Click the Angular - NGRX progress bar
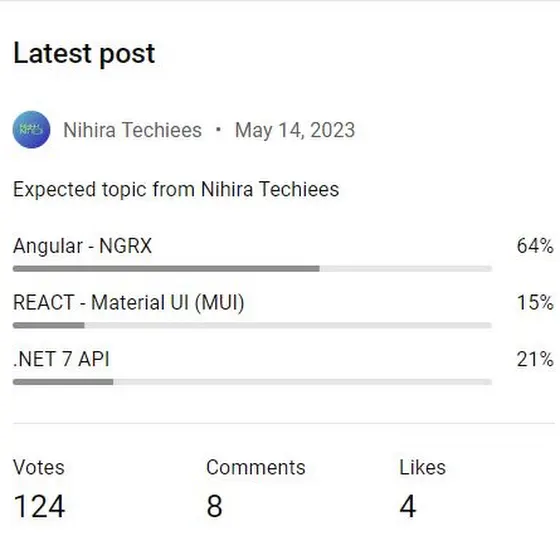The width and height of the screenshot is (560, 560). 252,269
